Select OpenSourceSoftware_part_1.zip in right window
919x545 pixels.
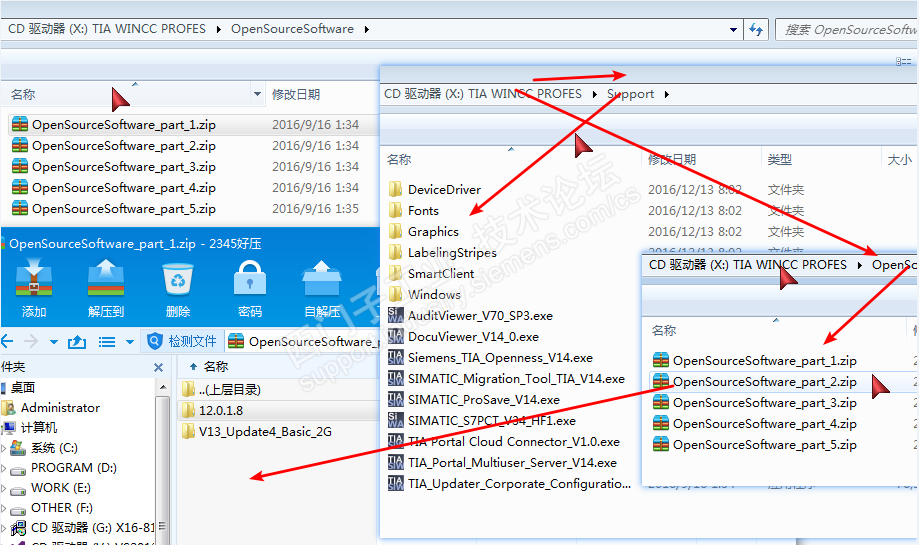[x=755, y=361]
